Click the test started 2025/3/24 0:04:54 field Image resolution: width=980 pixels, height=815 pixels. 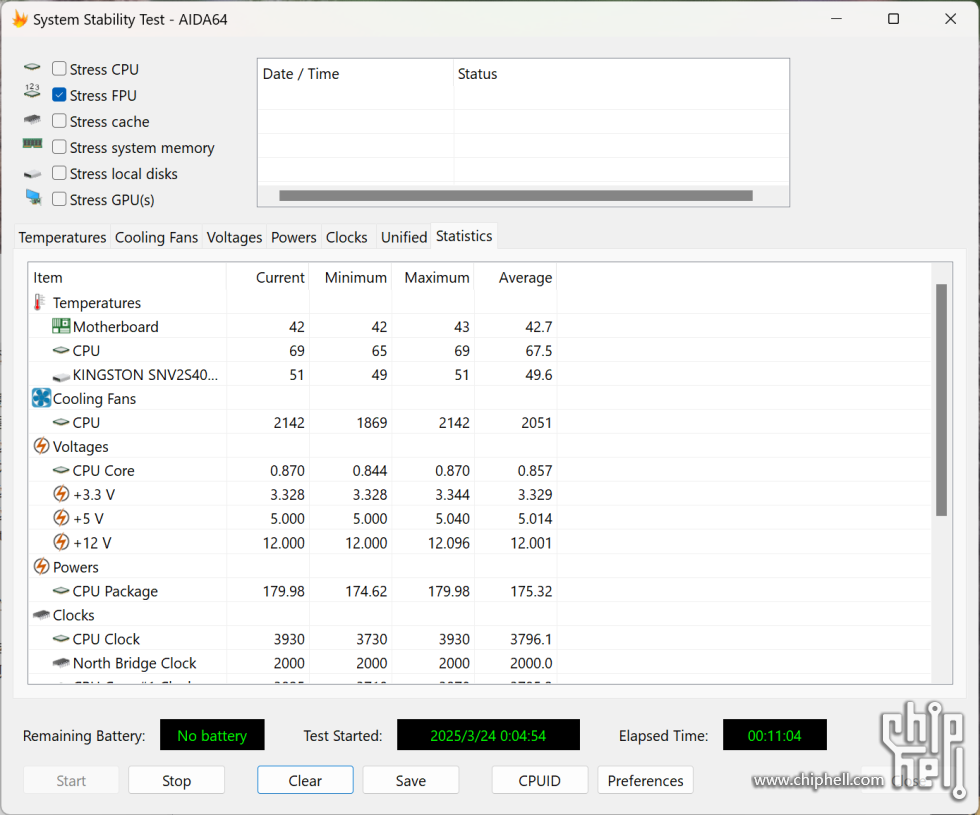pos(488,735)
